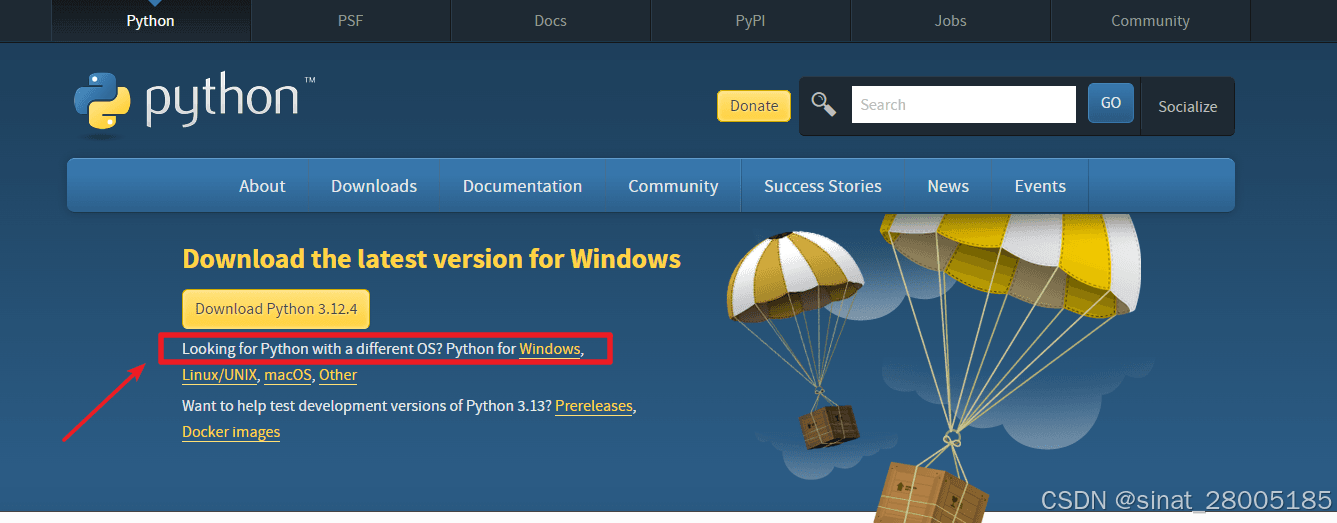Click the magnifying glass search icon
This screenshot has width=1337, height=523.
[x=823, y=104]
